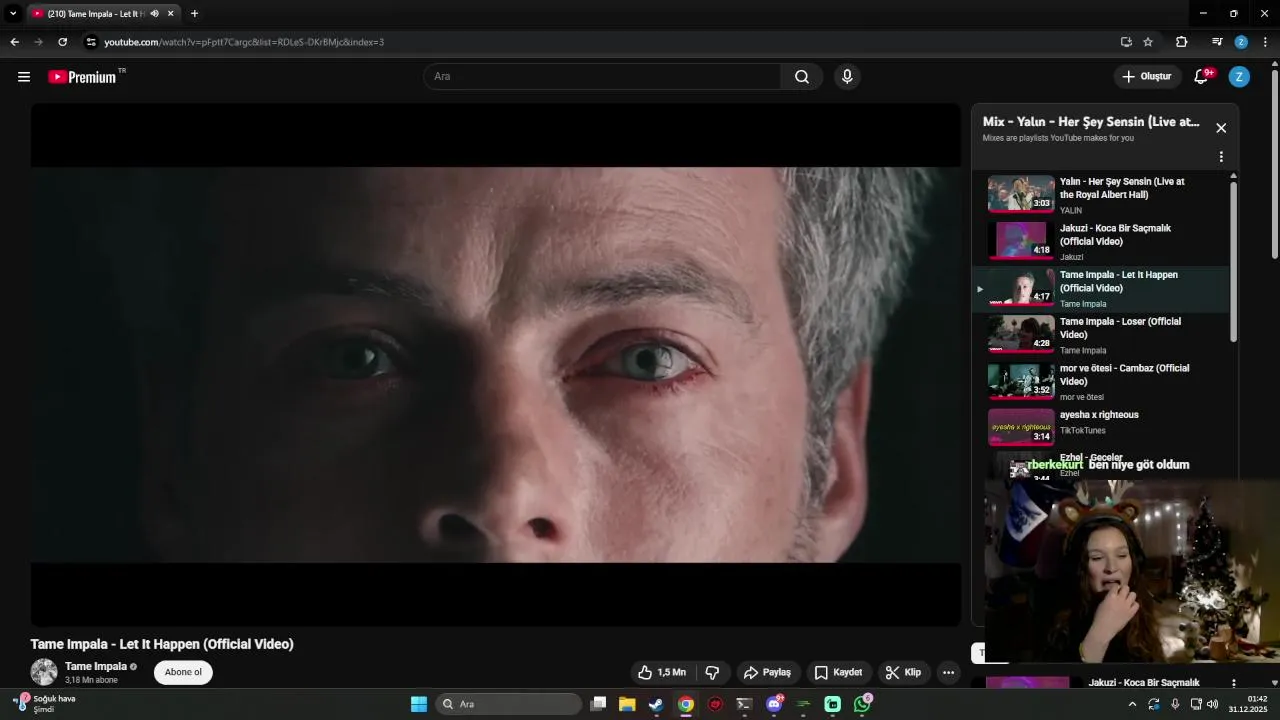Open the YouTube account avatar menu
Screen dimensions: 1280x720
pyautogui.click(x=1239, y=77)
